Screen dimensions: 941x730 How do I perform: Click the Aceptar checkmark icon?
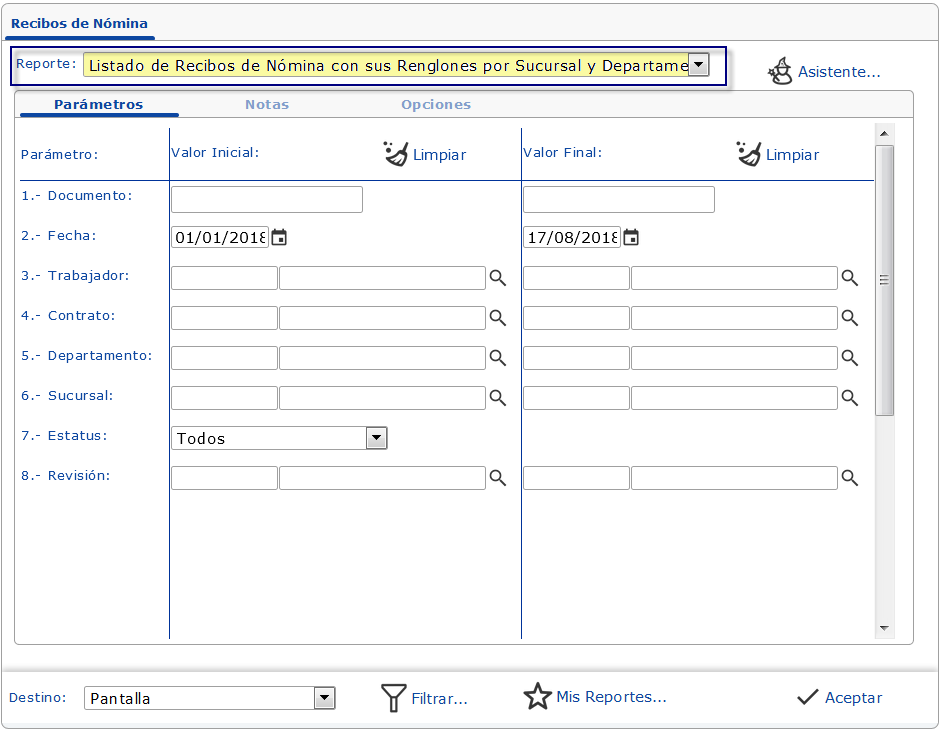point(808,697)
